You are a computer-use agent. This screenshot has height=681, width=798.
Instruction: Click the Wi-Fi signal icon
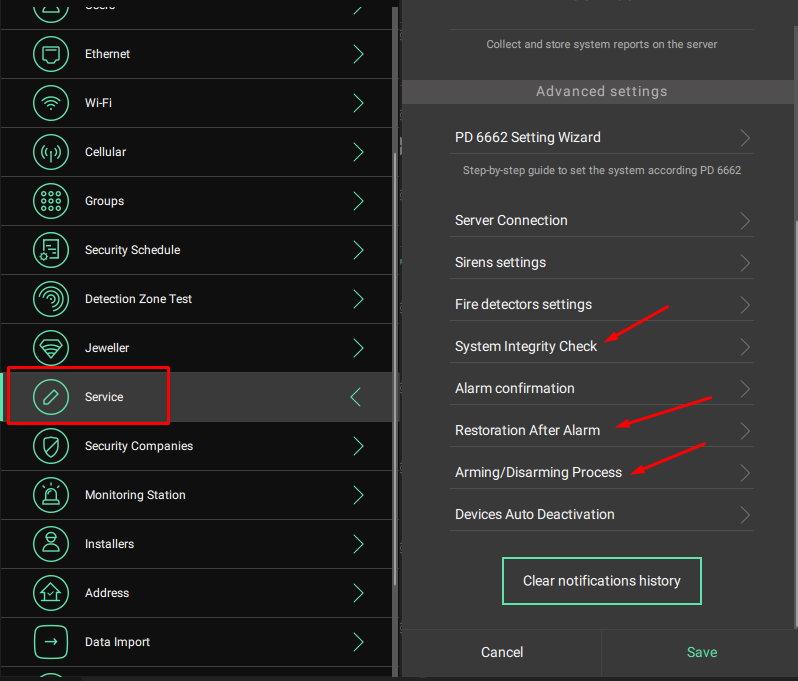pyautogui.click(x=51, y=103)
